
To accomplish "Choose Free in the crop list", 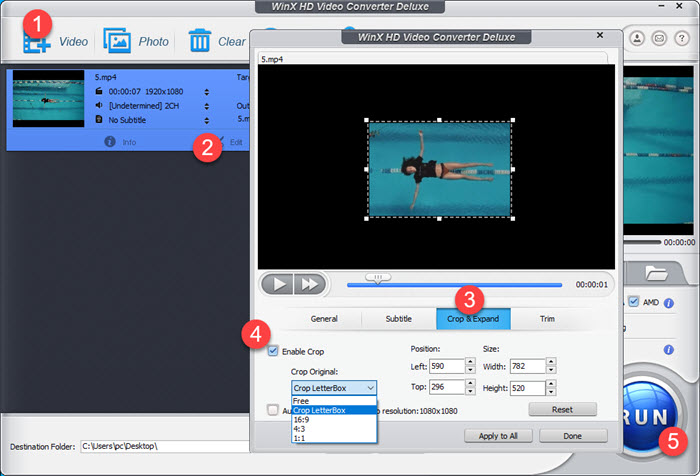I will click(334, 401).
